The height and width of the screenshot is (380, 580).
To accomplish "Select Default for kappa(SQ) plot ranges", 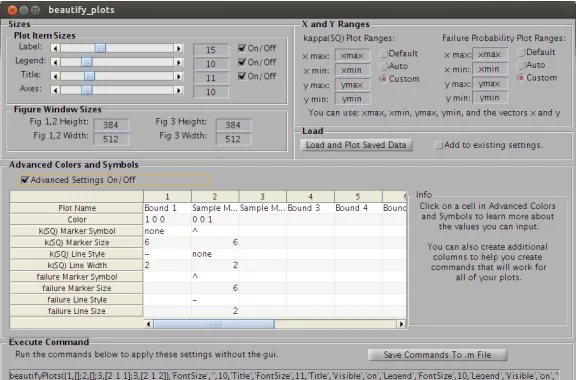I will [384, 54].
